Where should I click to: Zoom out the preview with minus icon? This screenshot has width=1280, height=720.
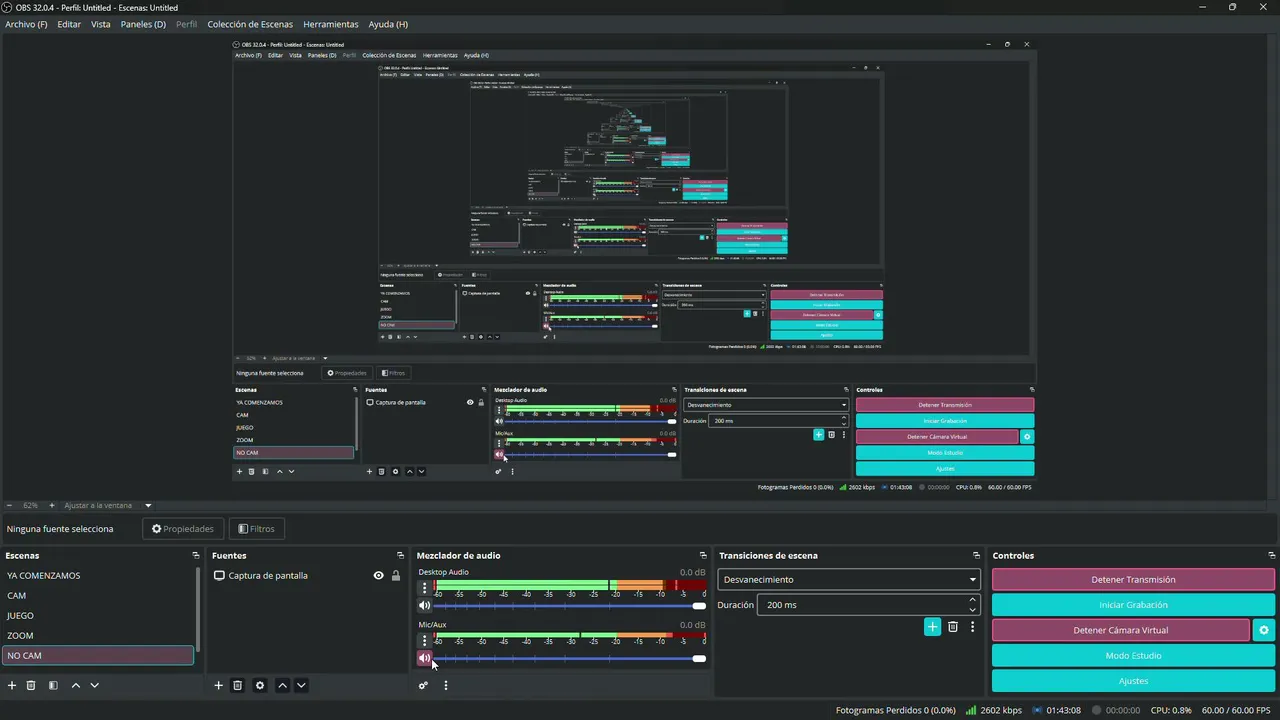9,506
